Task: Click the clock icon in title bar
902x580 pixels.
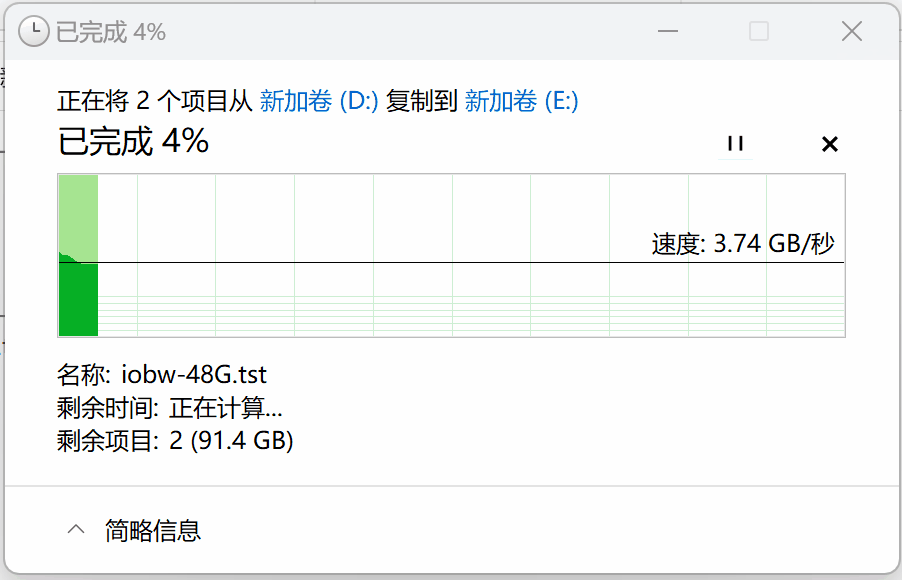Action: (x=33, y=32)
